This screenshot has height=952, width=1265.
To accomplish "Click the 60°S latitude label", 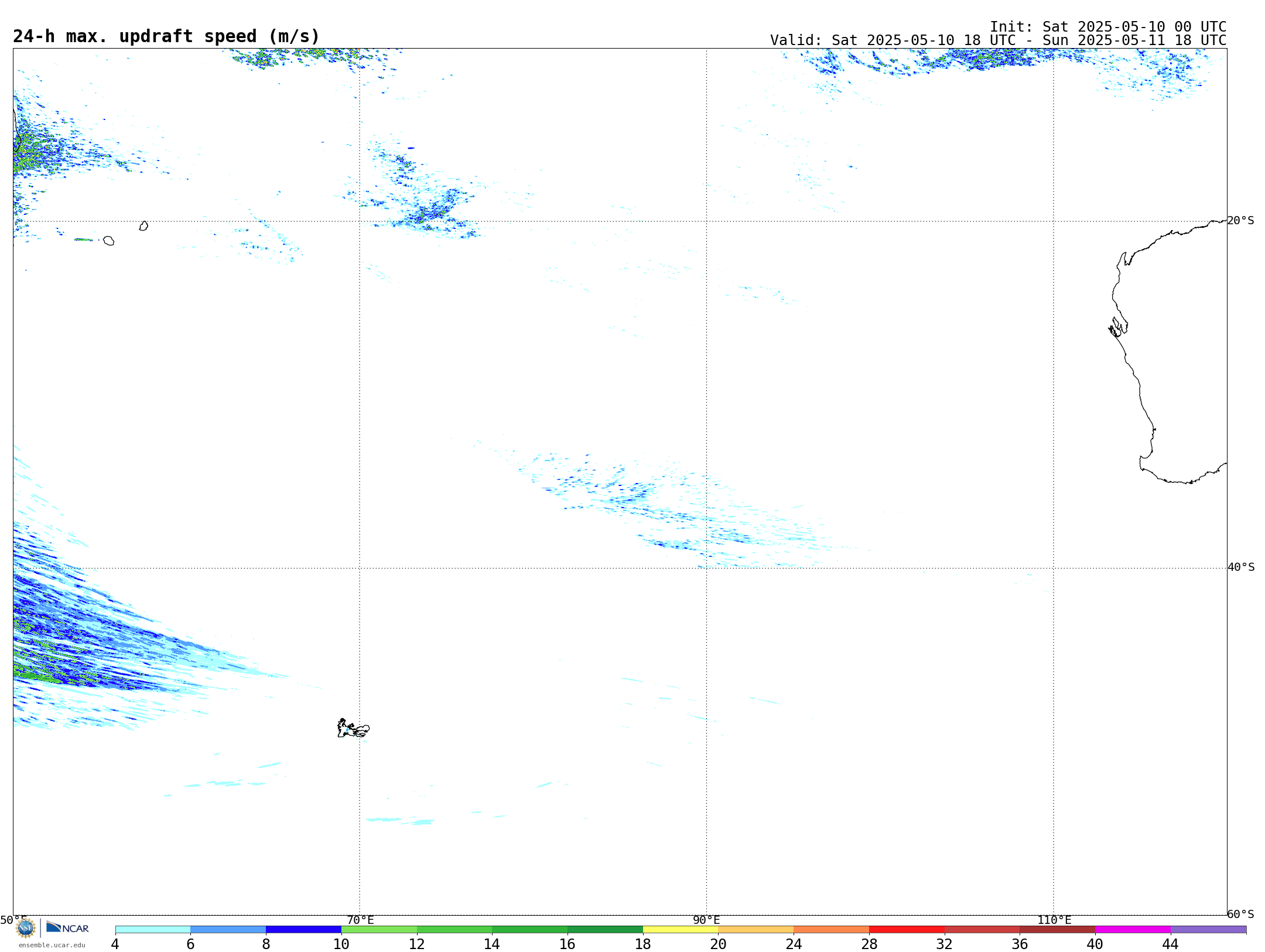I will pos(1241,914).
